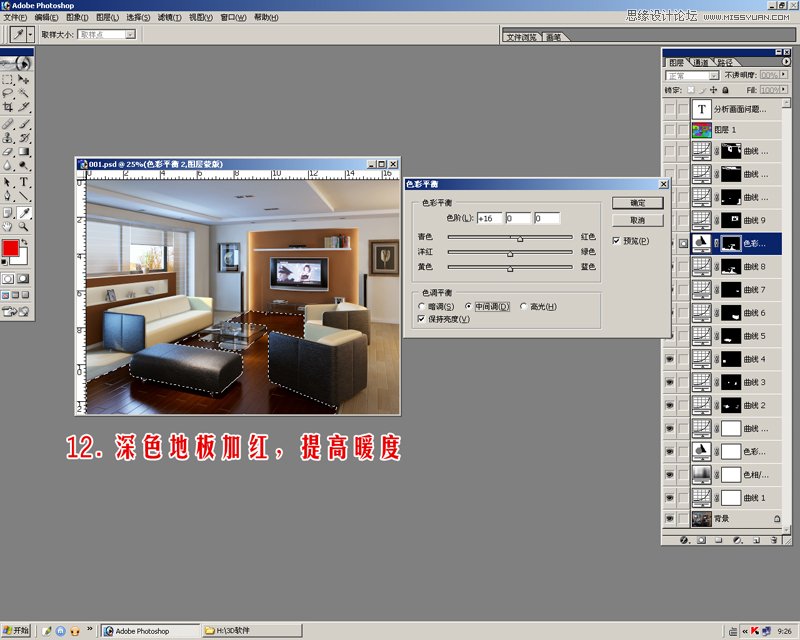Screen dimensions: 800x640
Task: Open the layer blend mode dropdown
Action: [714, 76]
